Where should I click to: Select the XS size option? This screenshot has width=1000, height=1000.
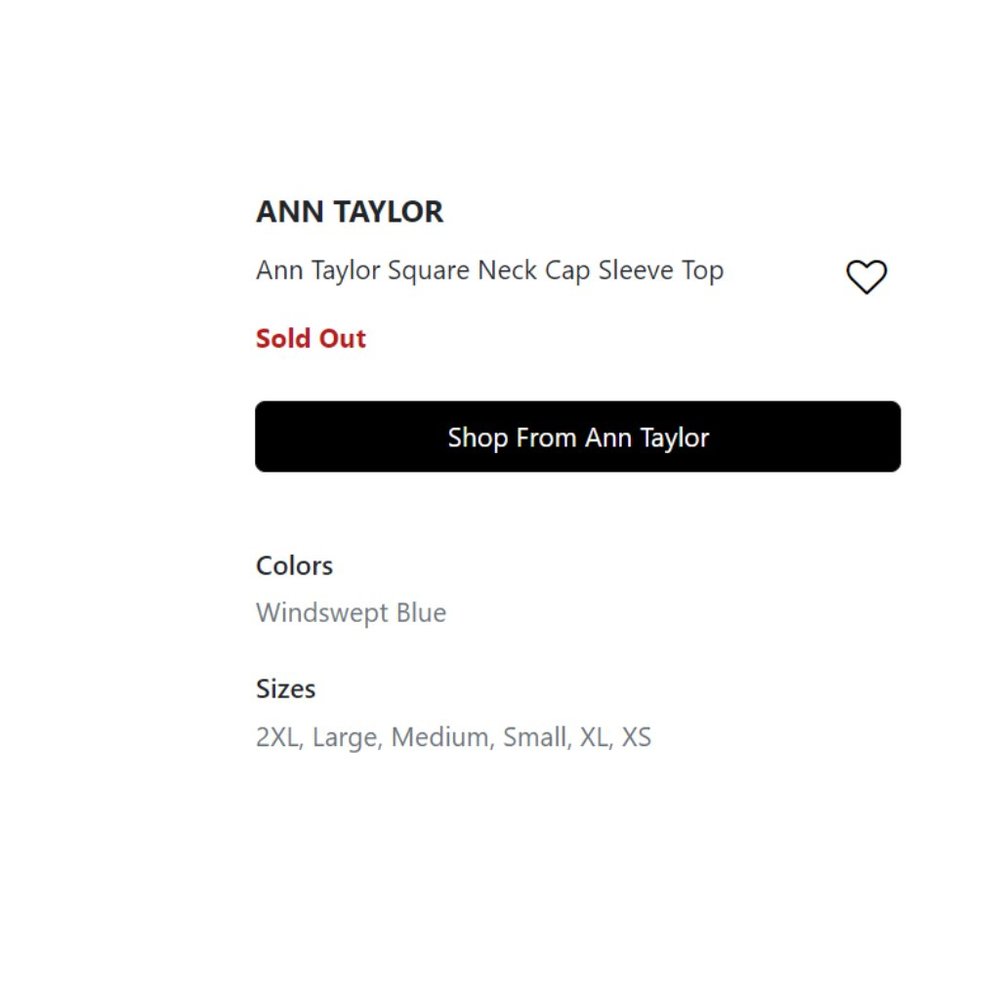(636, 737)
